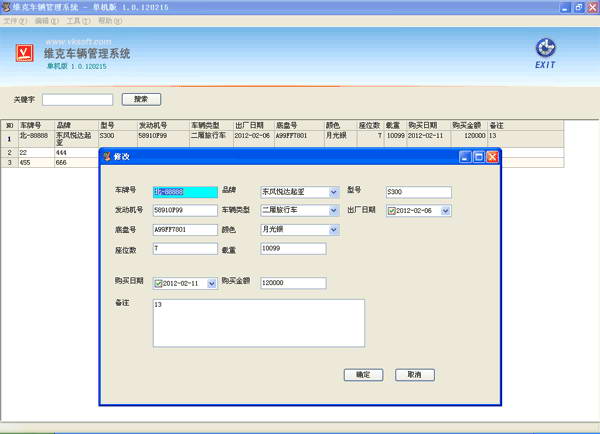Screen dimensions: 600x434
Task: Click the 底盘号 column header in table
Action: click(x=299, y=125)
